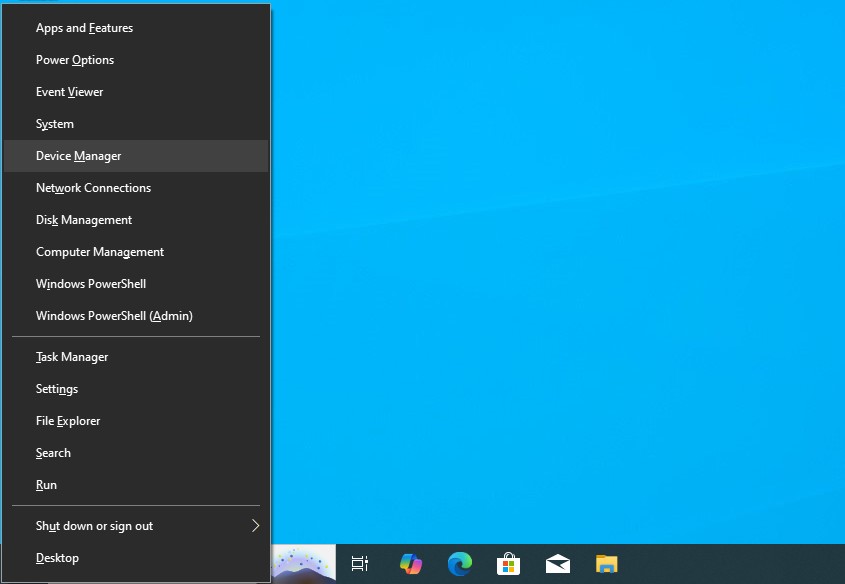Open Apps and Features
Viewport: 845px width, 584px height.
coord(136,28)
